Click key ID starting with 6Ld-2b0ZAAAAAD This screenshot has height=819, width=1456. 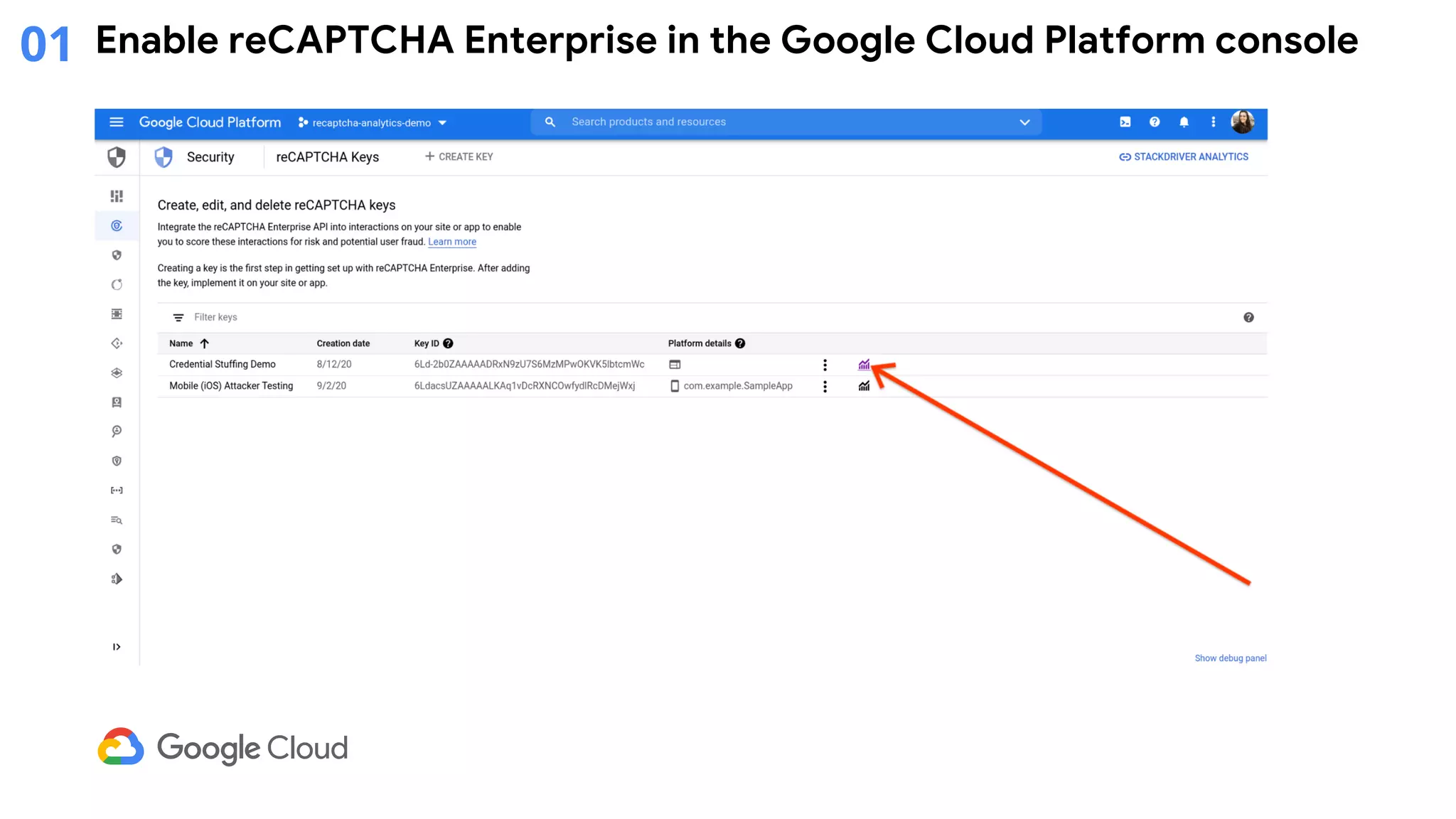(x=529, y=364)
